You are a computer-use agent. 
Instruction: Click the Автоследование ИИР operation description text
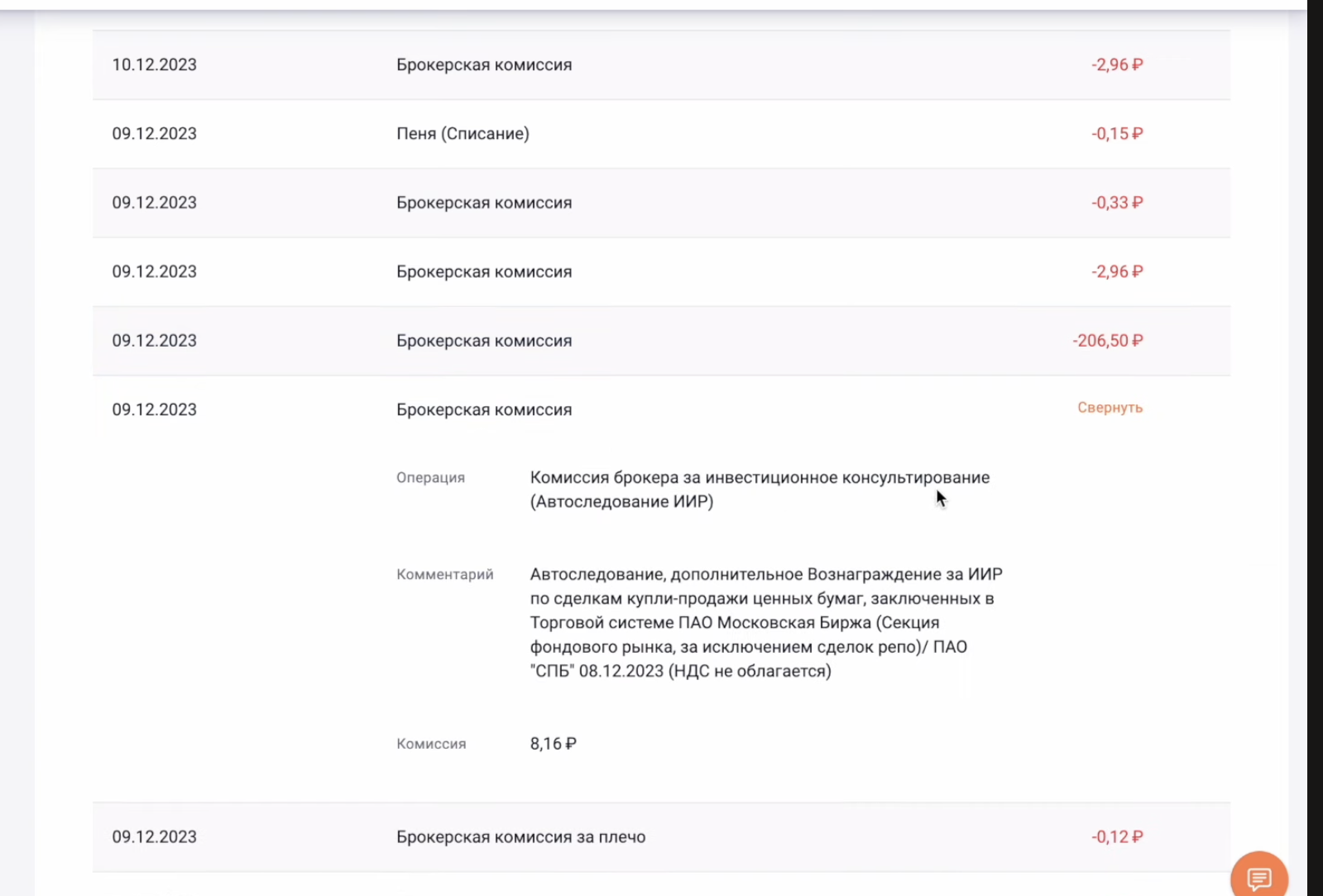click(760, 489)
